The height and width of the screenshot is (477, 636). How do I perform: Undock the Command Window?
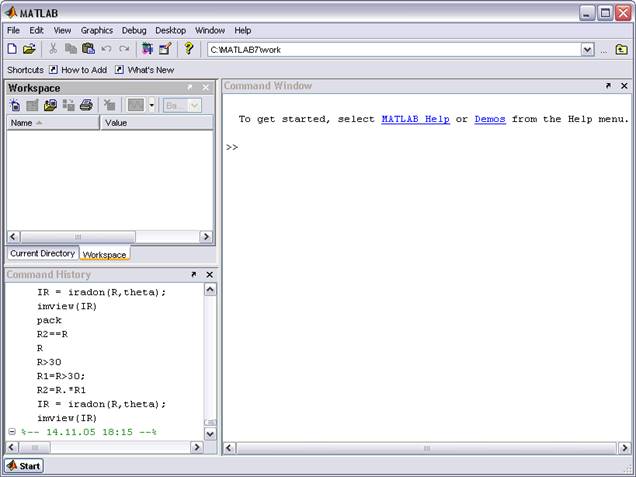coord(608,86)
